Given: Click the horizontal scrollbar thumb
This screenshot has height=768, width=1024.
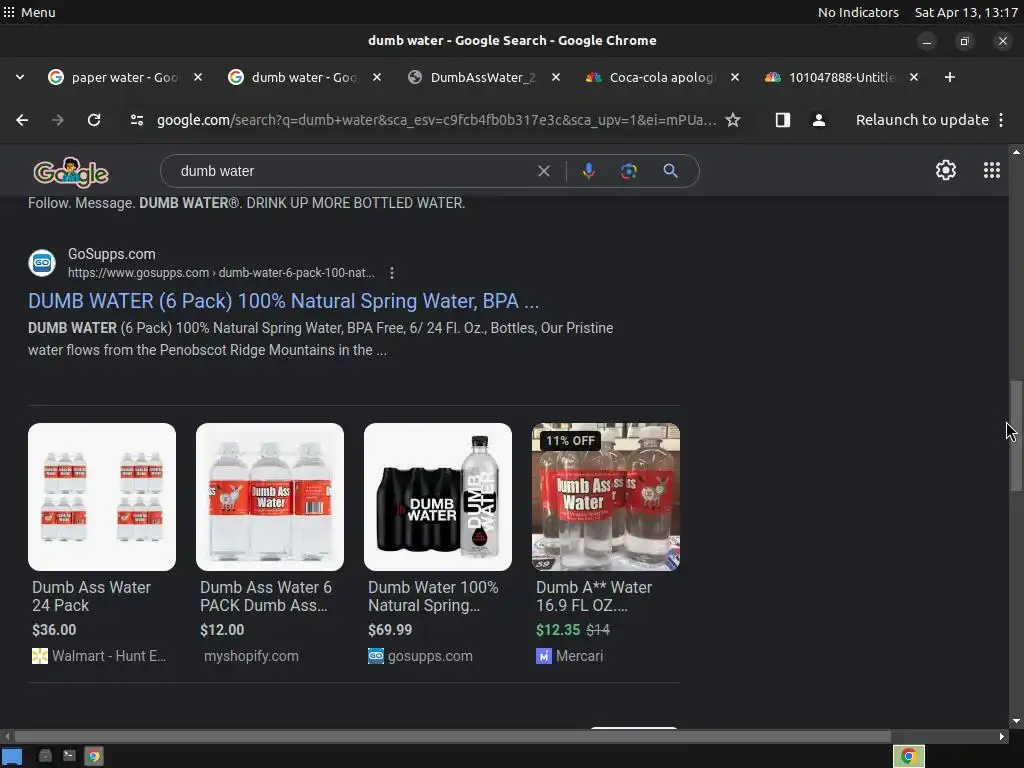Looking at the screenshot, I should tap(452, 736).
